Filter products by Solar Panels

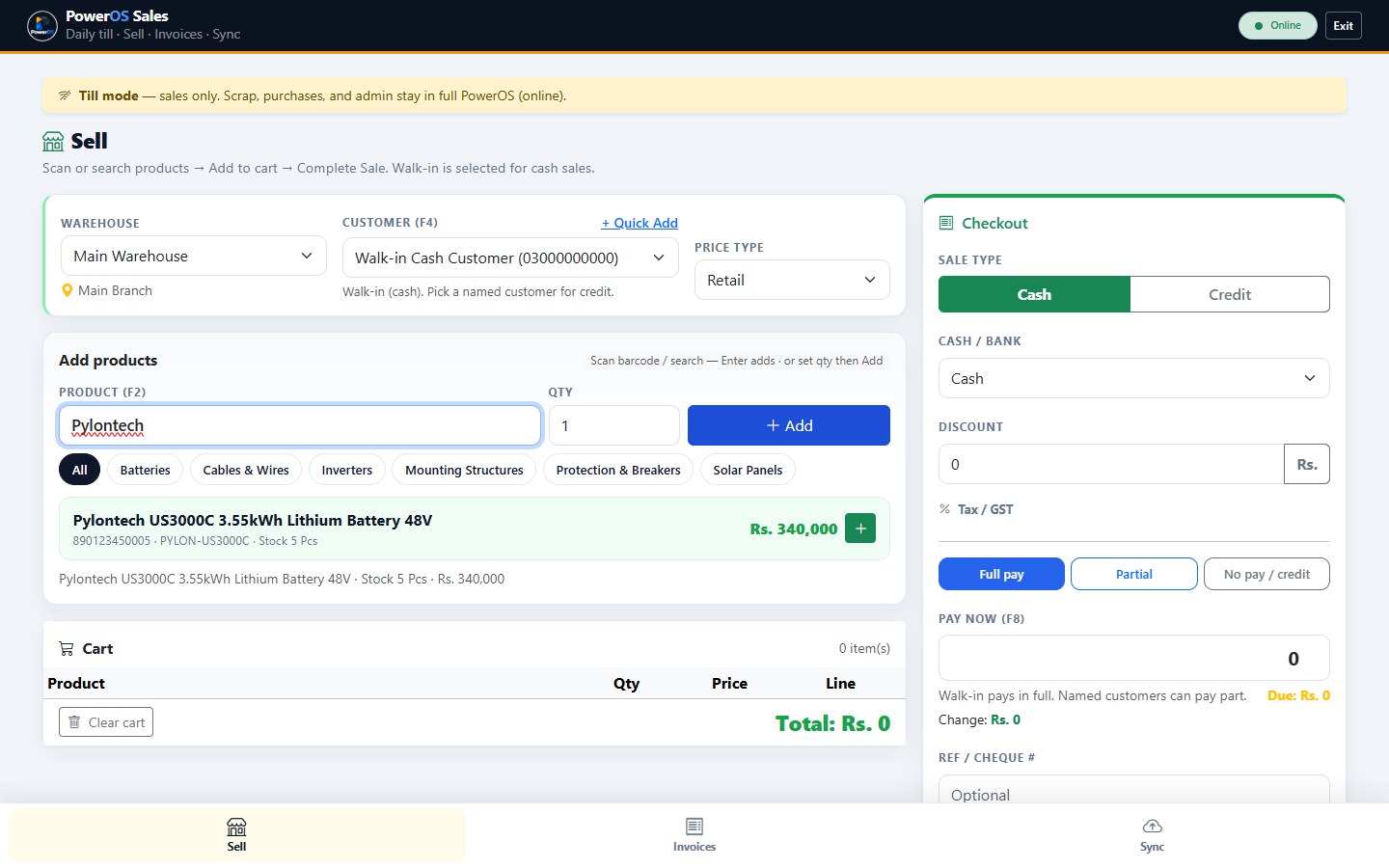click(748, 470)
